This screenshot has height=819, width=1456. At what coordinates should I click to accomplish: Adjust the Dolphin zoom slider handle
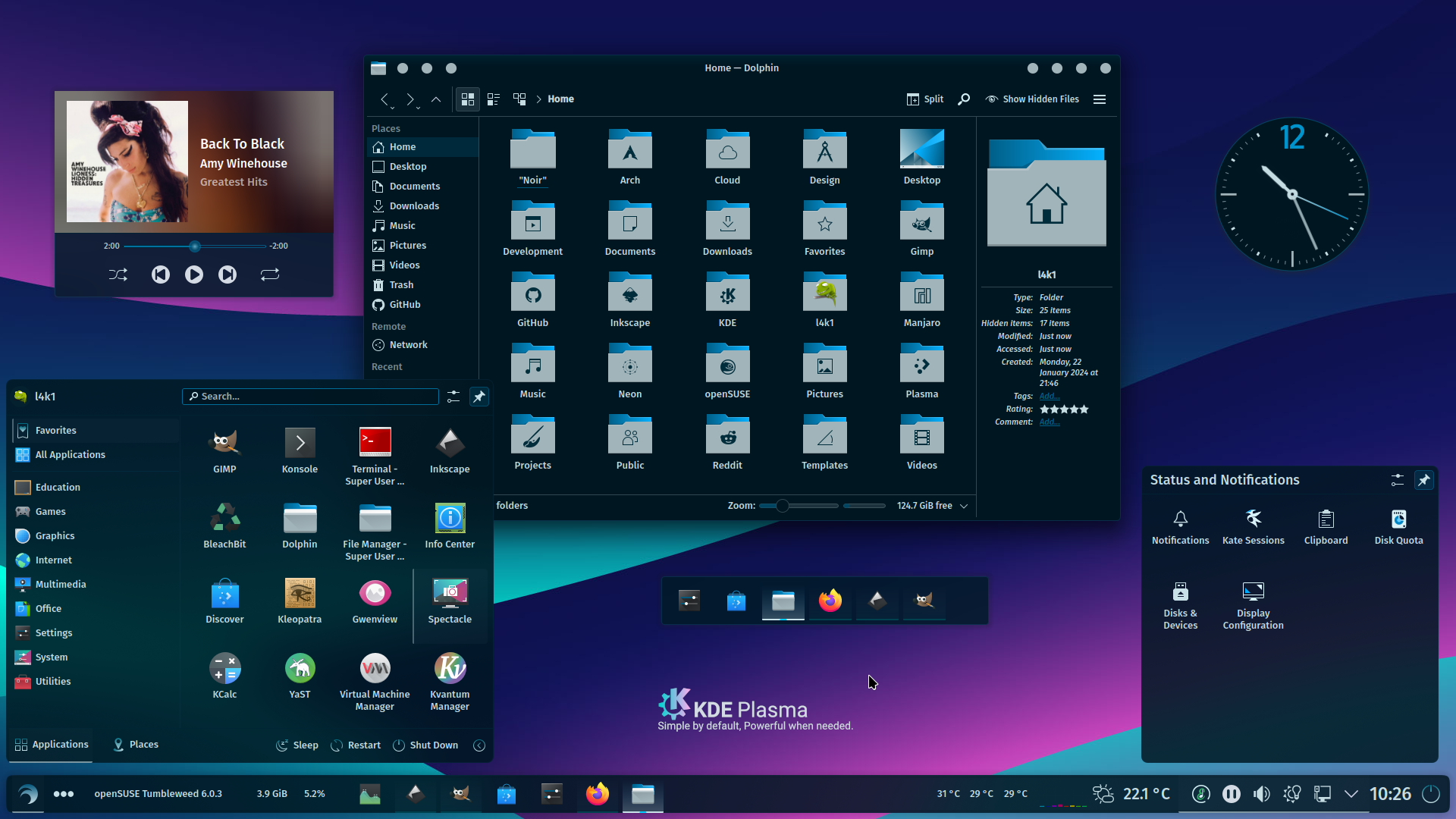click(782, 506)
